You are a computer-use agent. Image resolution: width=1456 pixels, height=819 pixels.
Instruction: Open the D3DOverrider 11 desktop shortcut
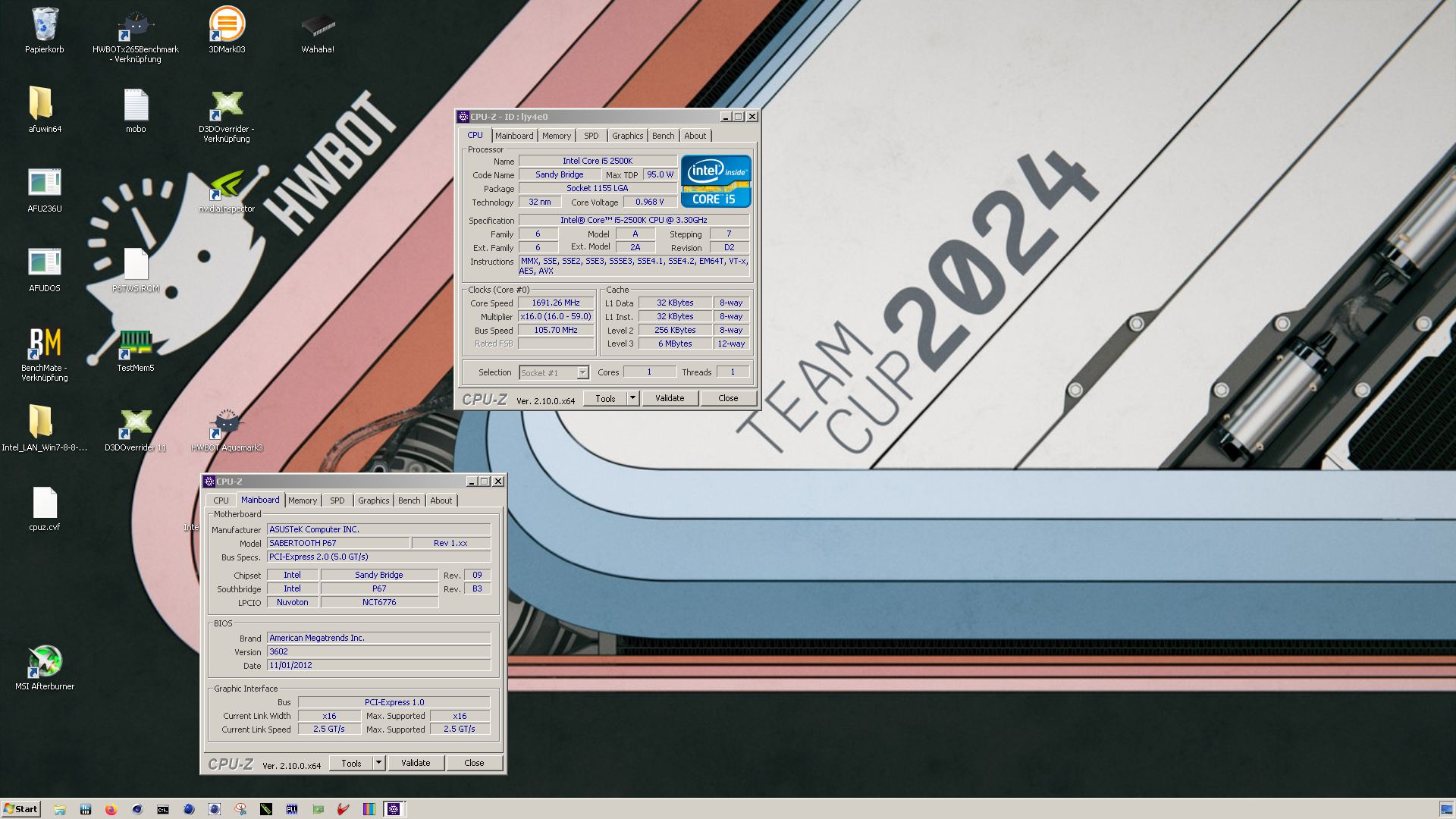pos(136,428)
